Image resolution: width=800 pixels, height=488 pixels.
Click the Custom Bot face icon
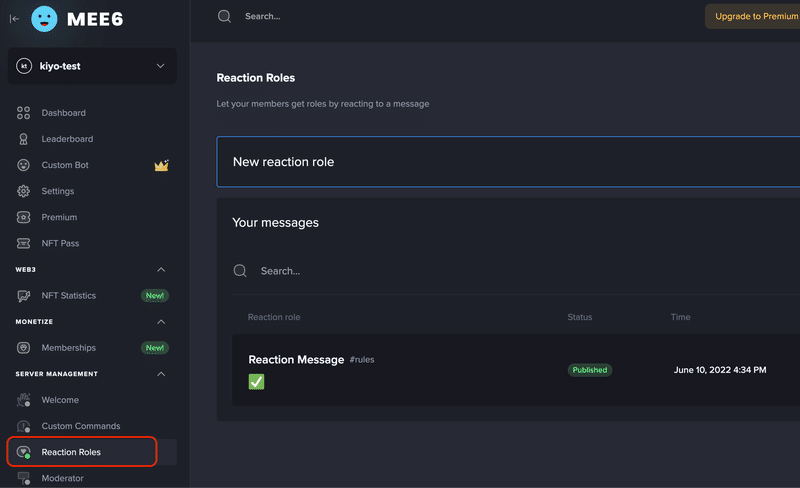click(x=23, y=165)
